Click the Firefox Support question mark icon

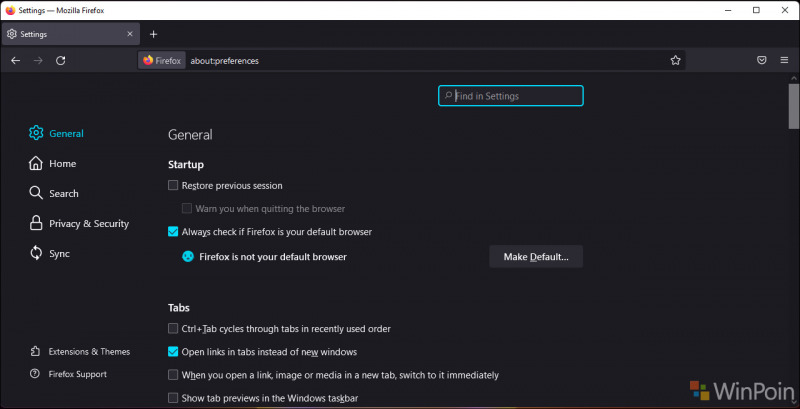pos(35,374)
